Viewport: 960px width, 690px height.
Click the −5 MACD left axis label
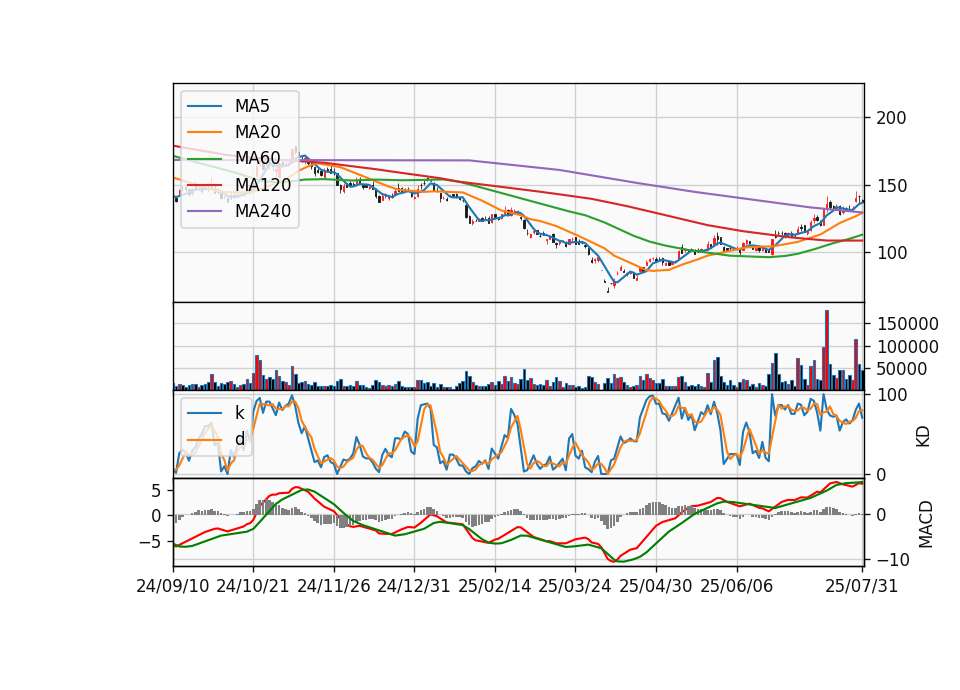[x=151, y=542]
